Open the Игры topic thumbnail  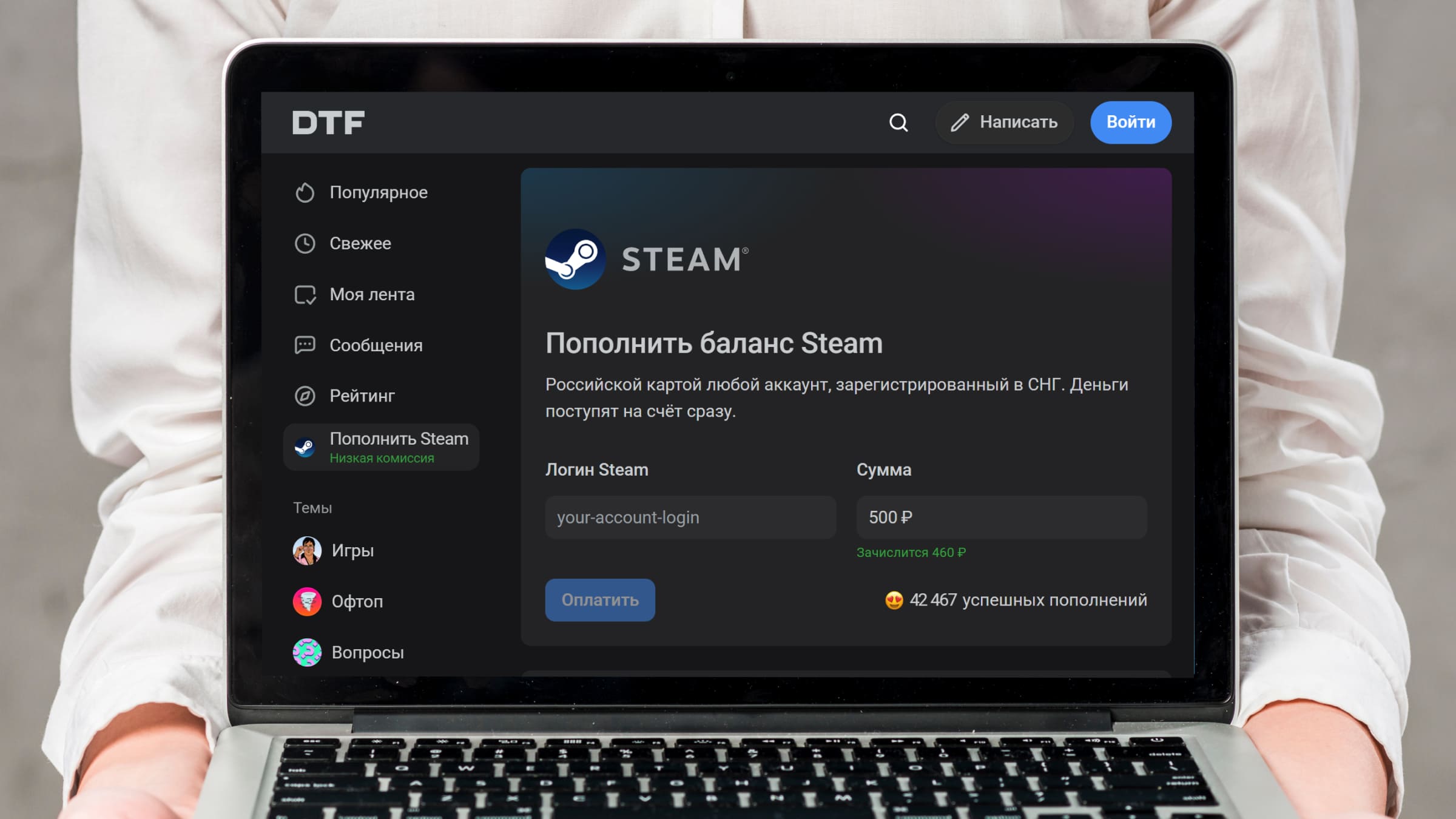308,551
